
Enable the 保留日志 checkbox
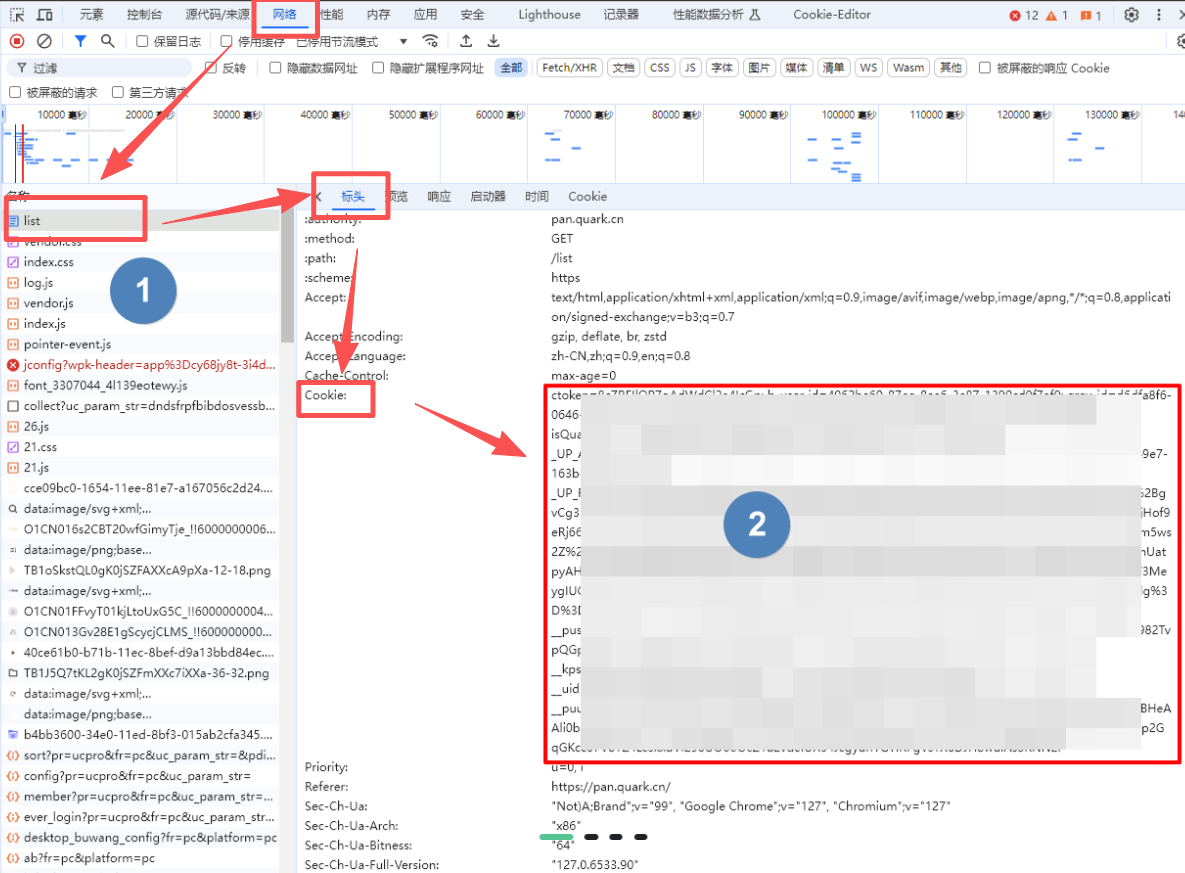(x=143, y=42)
